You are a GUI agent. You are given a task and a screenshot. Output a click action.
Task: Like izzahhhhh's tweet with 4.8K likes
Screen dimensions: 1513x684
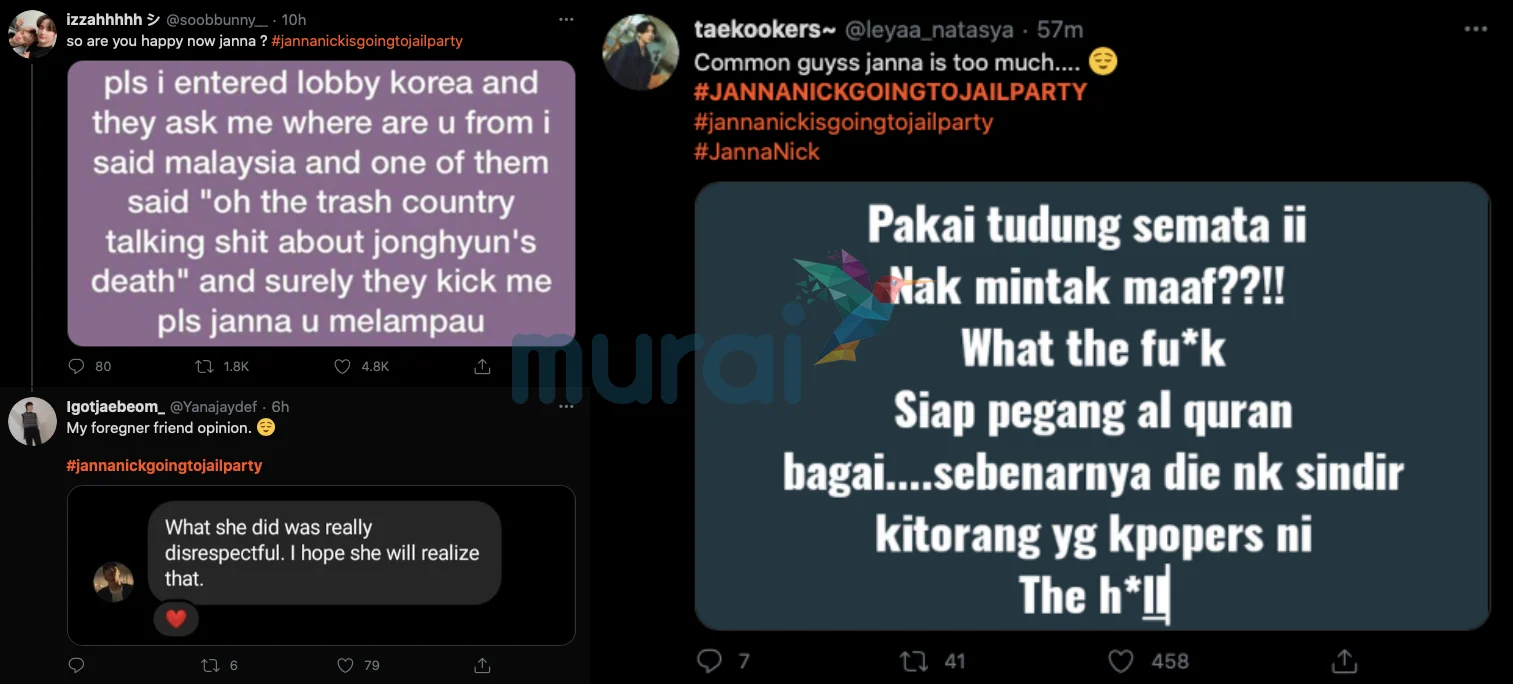(x=344, y=366)
